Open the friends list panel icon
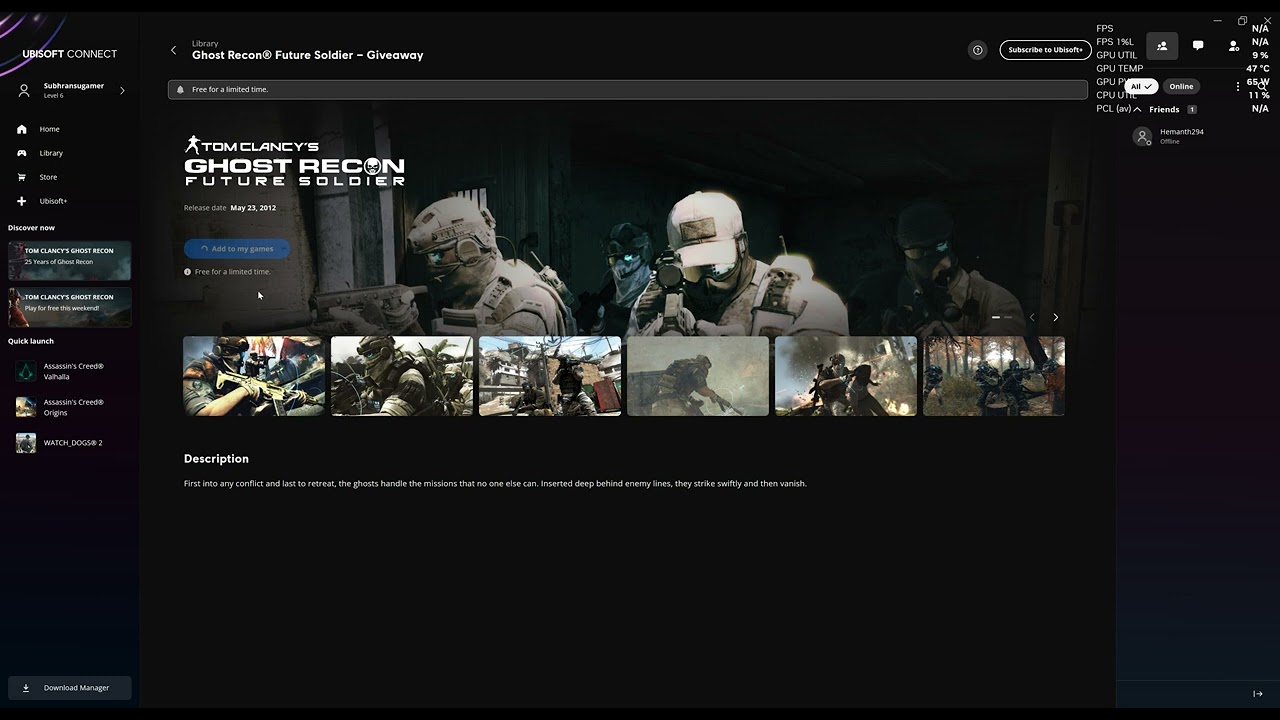The height and width of the screenshot is (720, 1280). 1162,46
